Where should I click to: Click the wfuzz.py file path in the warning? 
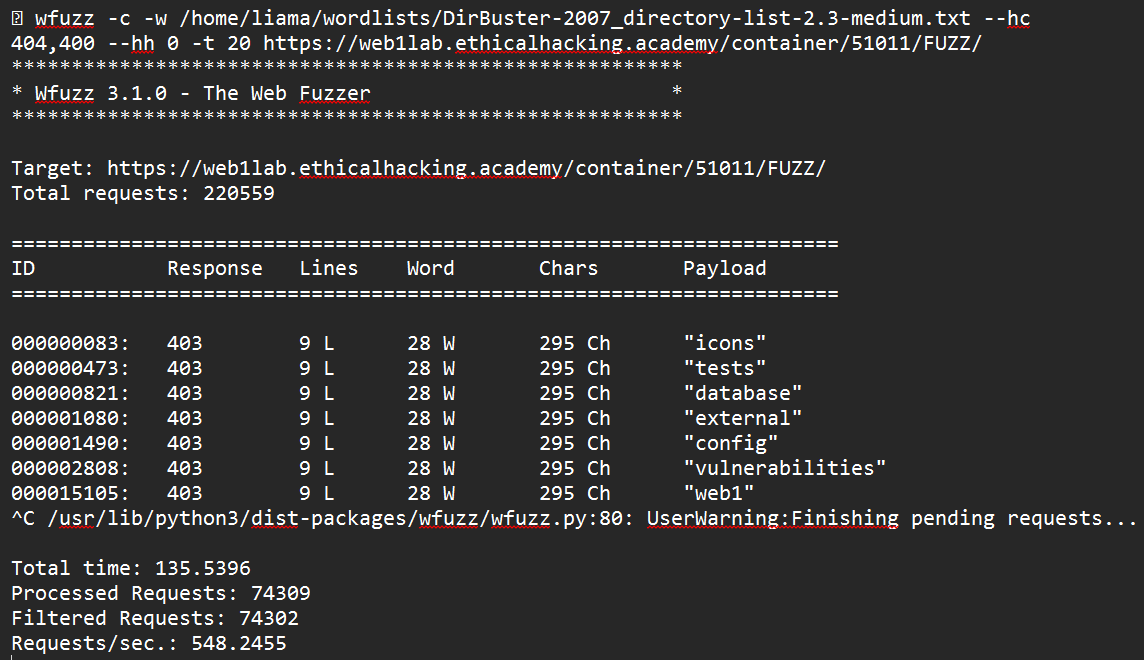tap(331, 518)
